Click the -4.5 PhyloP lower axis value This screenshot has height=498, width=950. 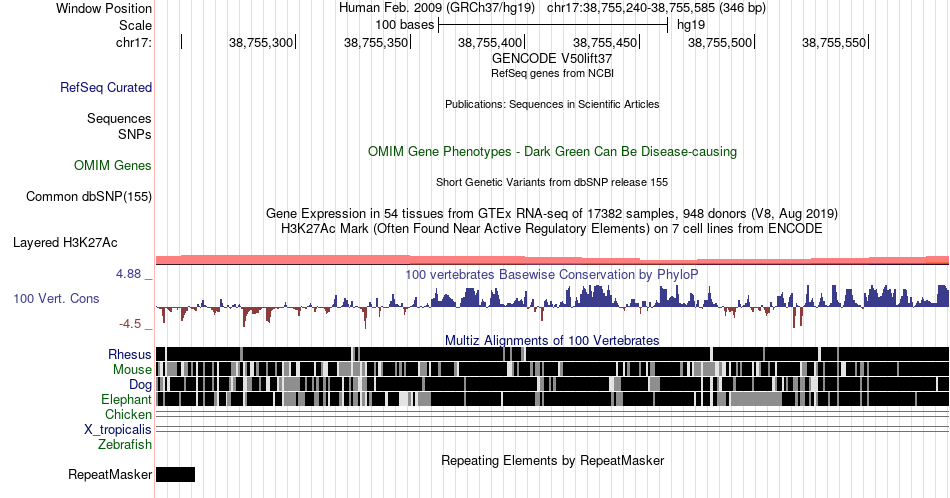(130, 324)
